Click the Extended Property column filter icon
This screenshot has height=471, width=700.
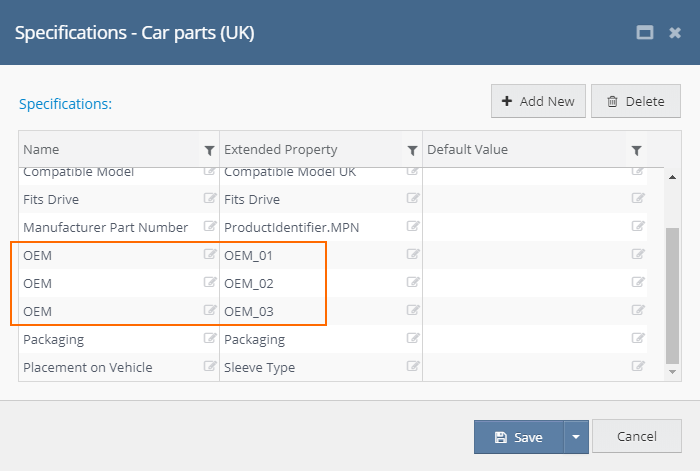(x=412, y=150)
